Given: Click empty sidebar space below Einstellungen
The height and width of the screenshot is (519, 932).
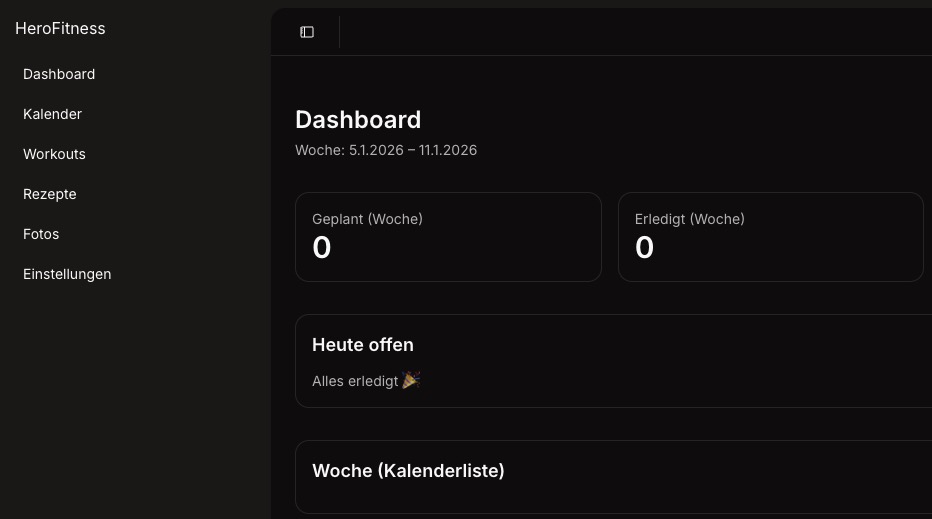Looking at the screenshot, I should (x=135, y=400).
